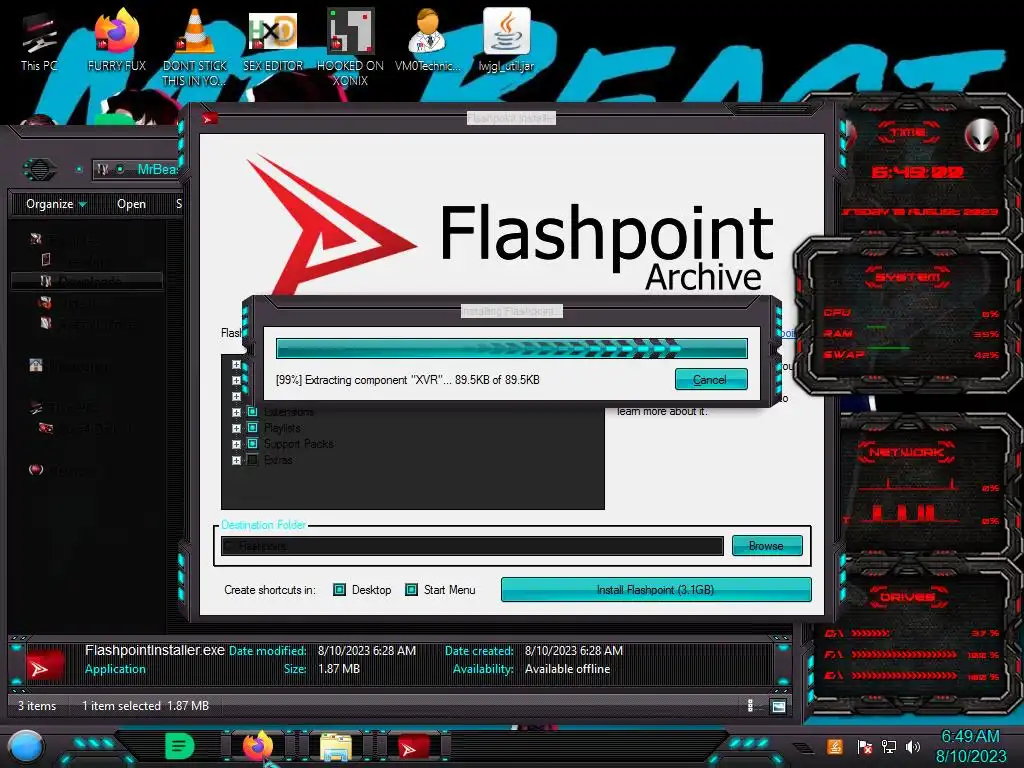Image resolution: width=1024 pixels, height=768 pixels.
Task: Select the lwjgl_util.jar Java file icon
Action: tap(506, 40)
